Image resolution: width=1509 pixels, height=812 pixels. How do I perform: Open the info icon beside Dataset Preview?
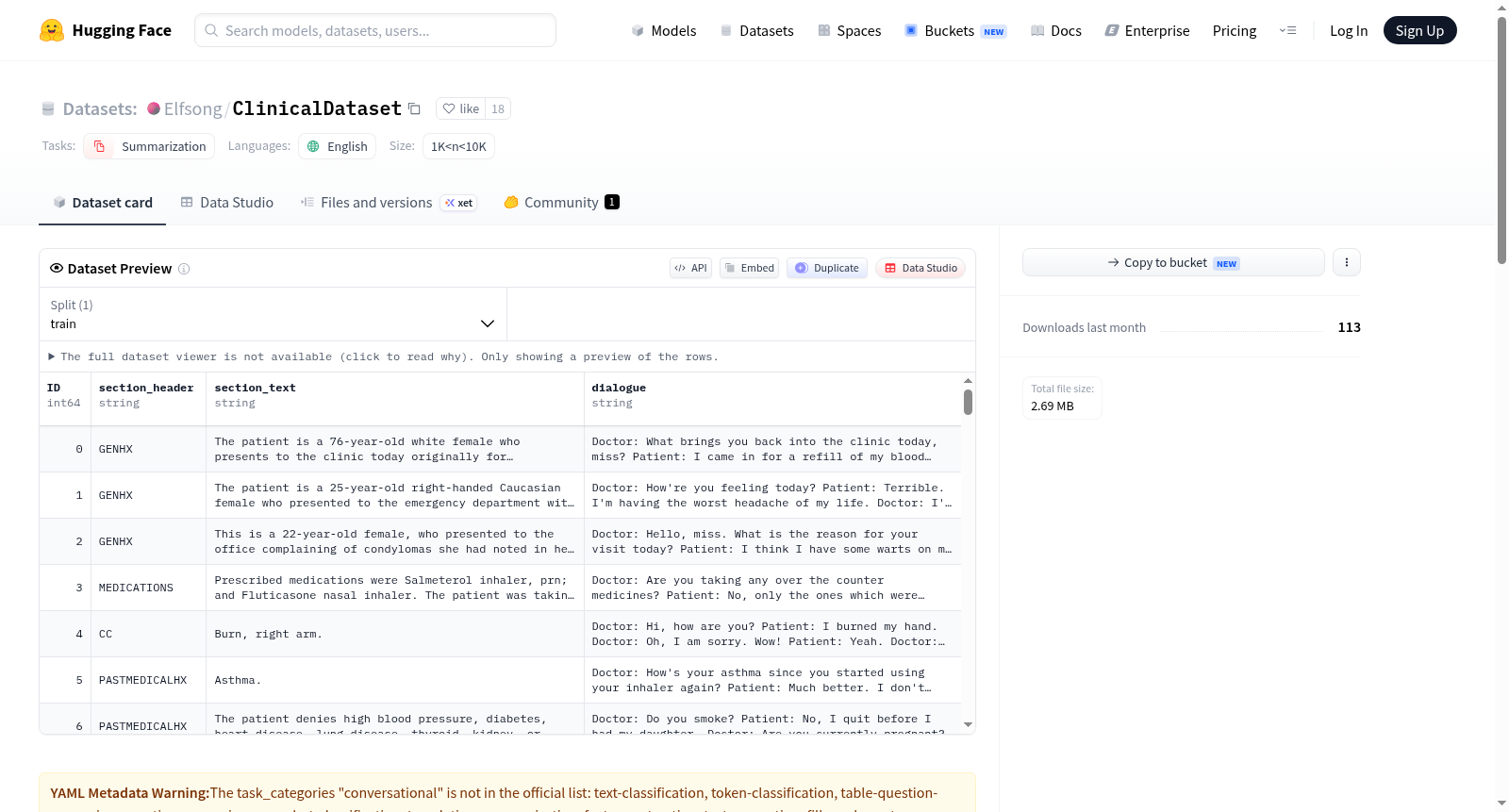click(184, 269)
